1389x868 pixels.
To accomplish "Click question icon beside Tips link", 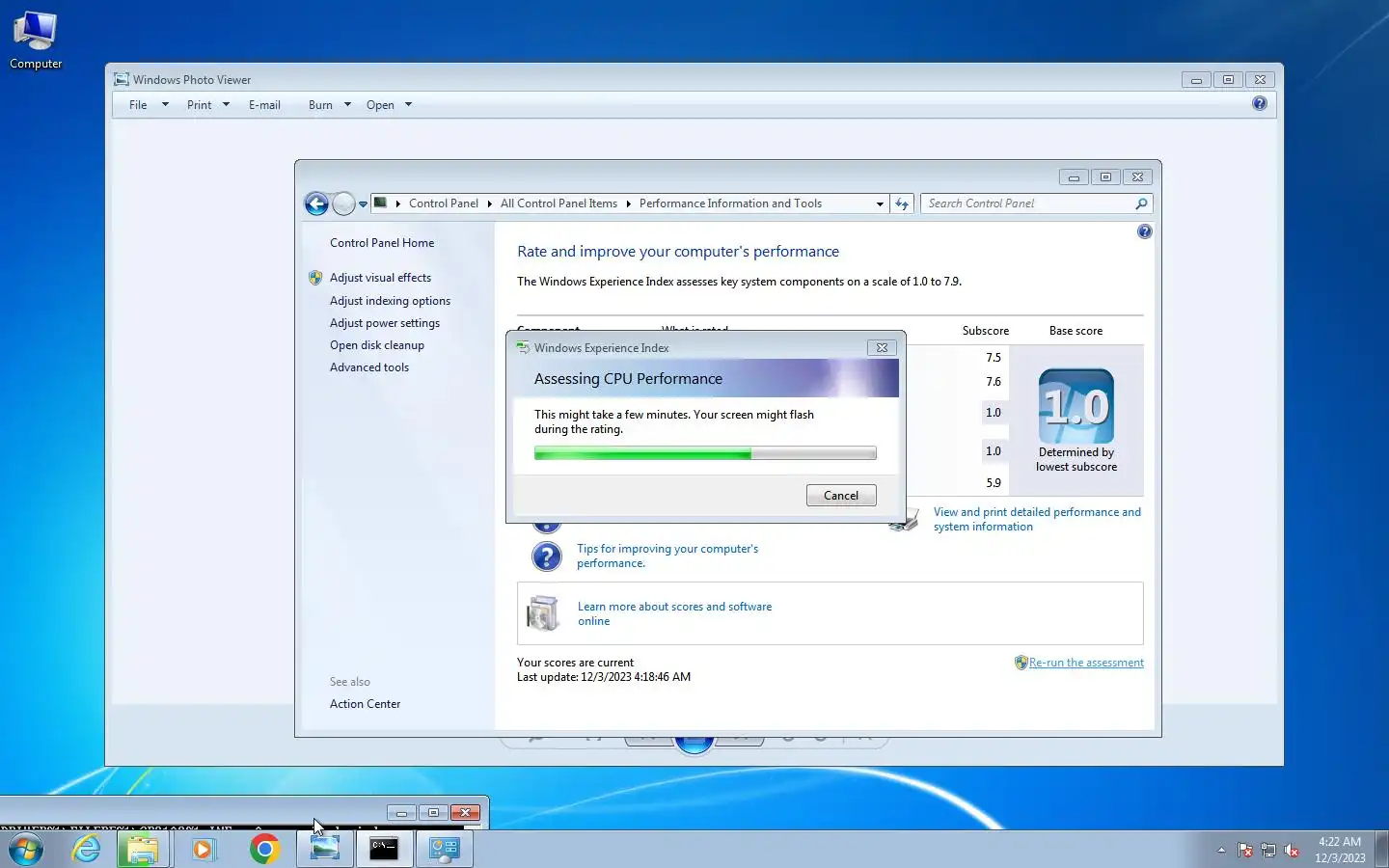I will click(x=547, y=556).
